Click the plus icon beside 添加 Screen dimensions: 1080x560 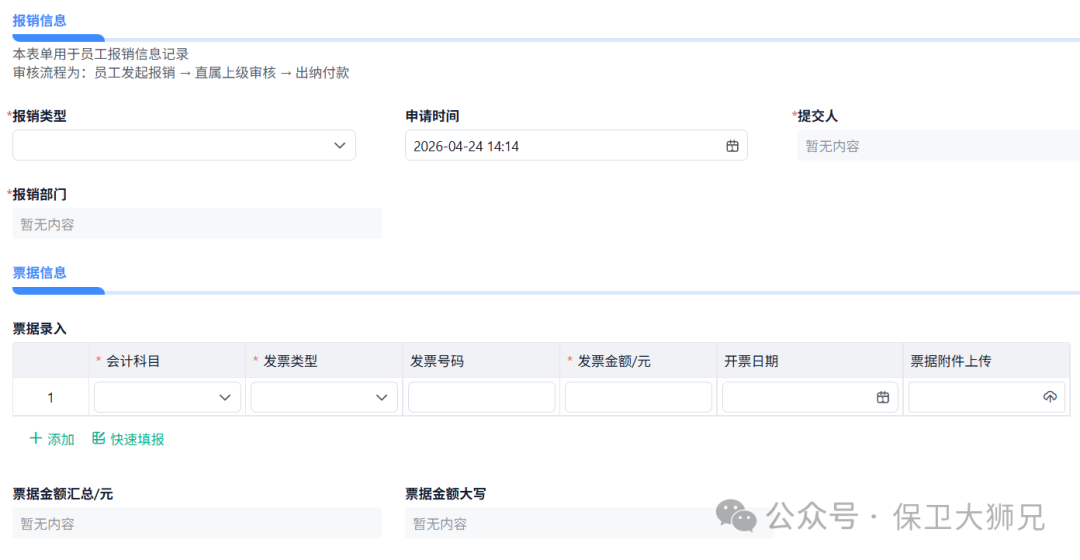point(36,439)
